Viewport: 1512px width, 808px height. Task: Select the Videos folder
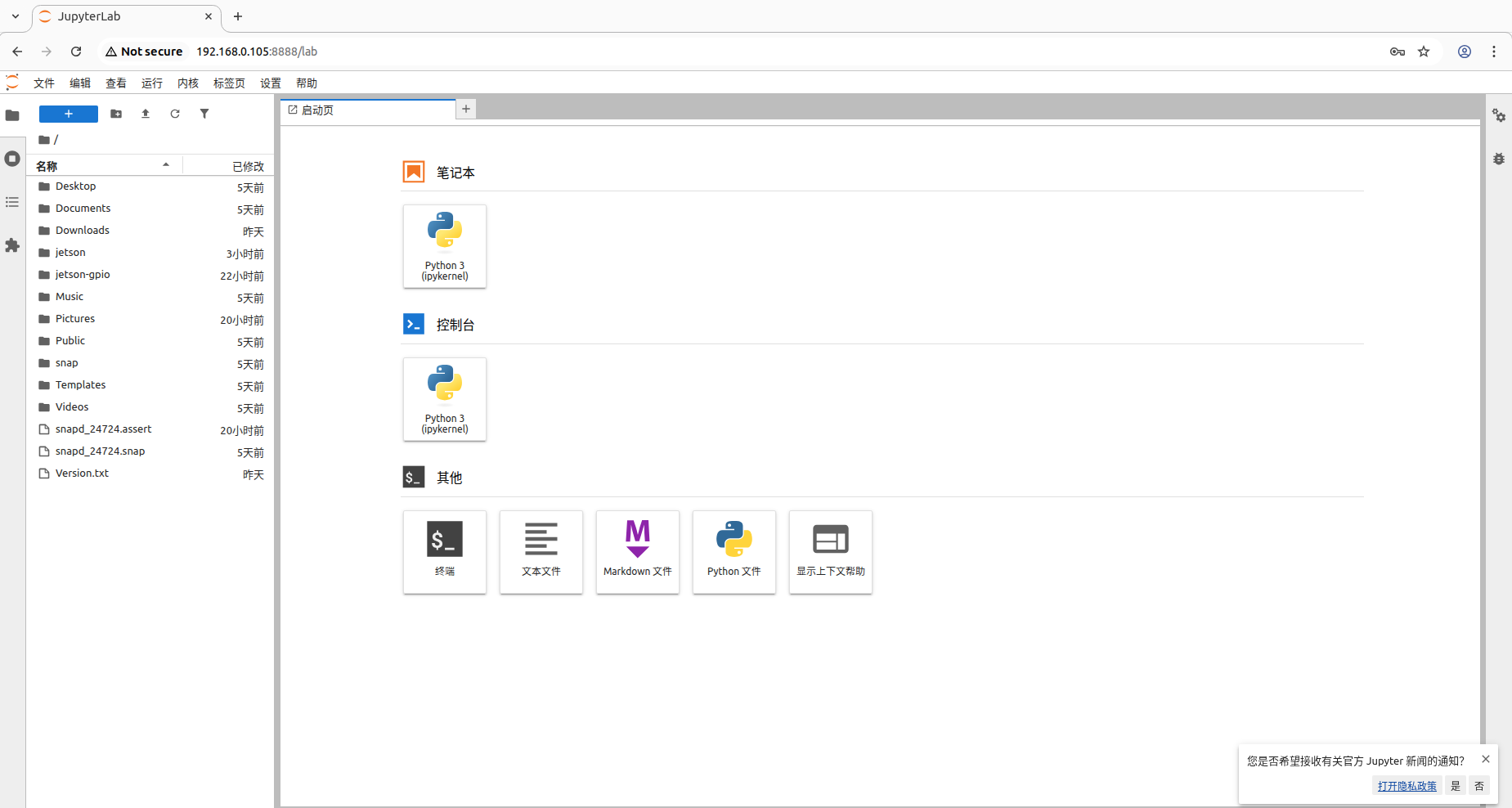[151, 407]
